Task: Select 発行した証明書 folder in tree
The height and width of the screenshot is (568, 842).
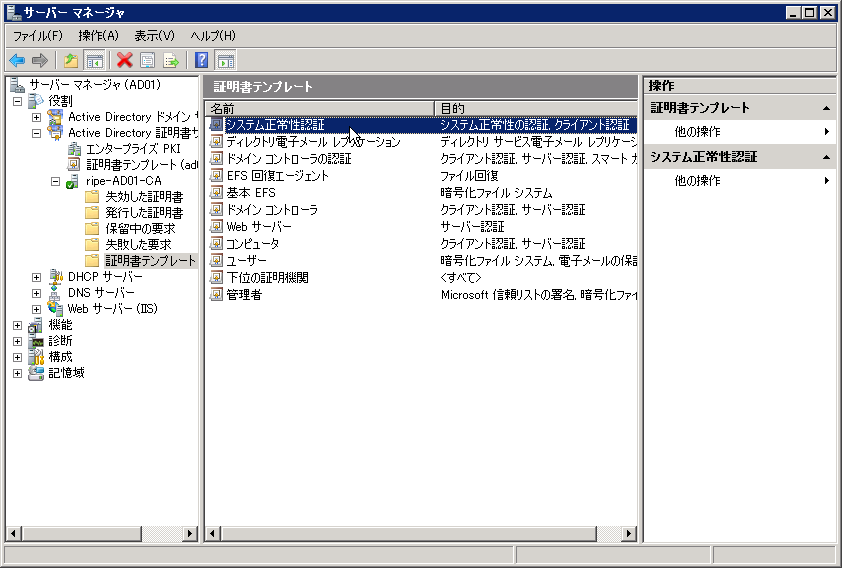Action: click(144, 213)
